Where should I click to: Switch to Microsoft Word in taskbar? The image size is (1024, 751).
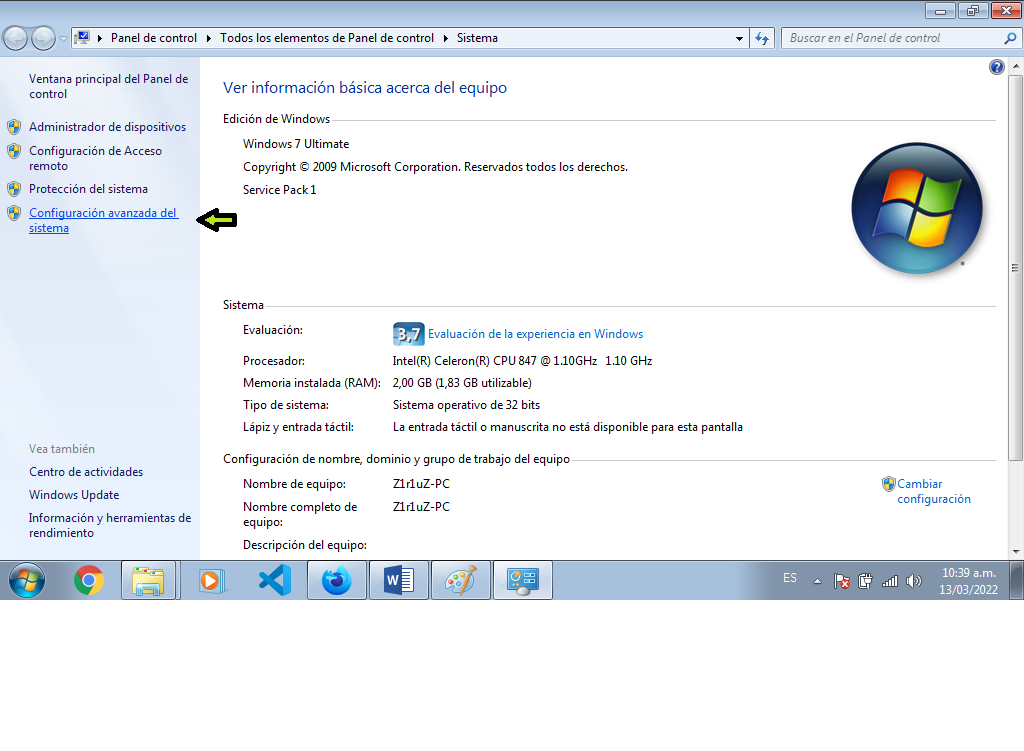(398, 580)
